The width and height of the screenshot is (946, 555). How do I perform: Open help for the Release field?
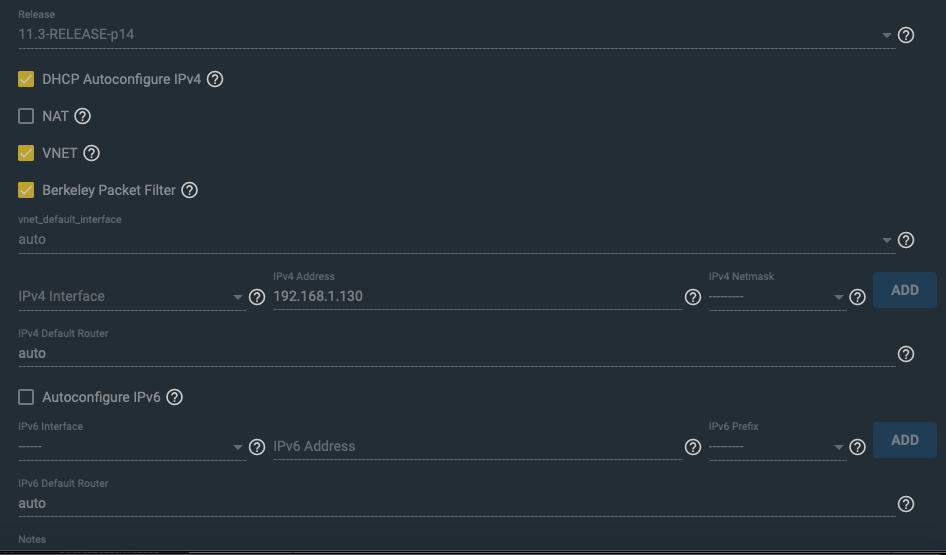pos(906,35)
